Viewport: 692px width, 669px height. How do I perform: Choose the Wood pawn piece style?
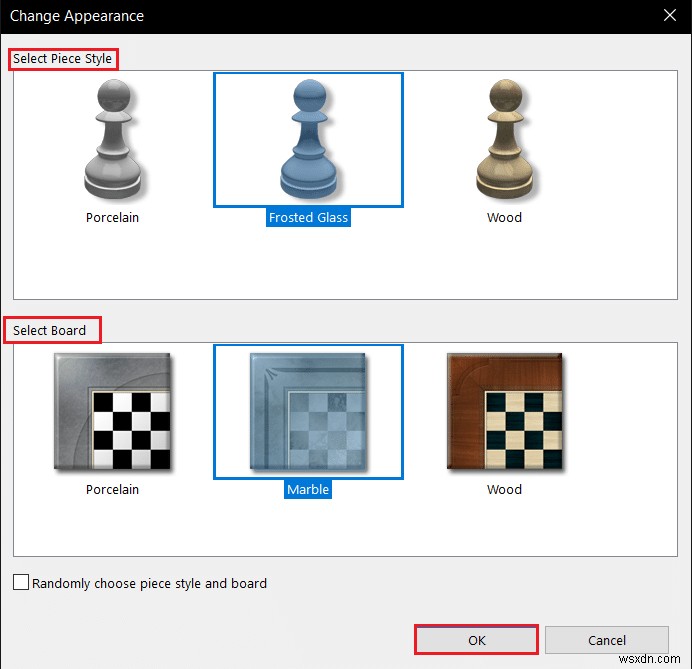[504, 139]
